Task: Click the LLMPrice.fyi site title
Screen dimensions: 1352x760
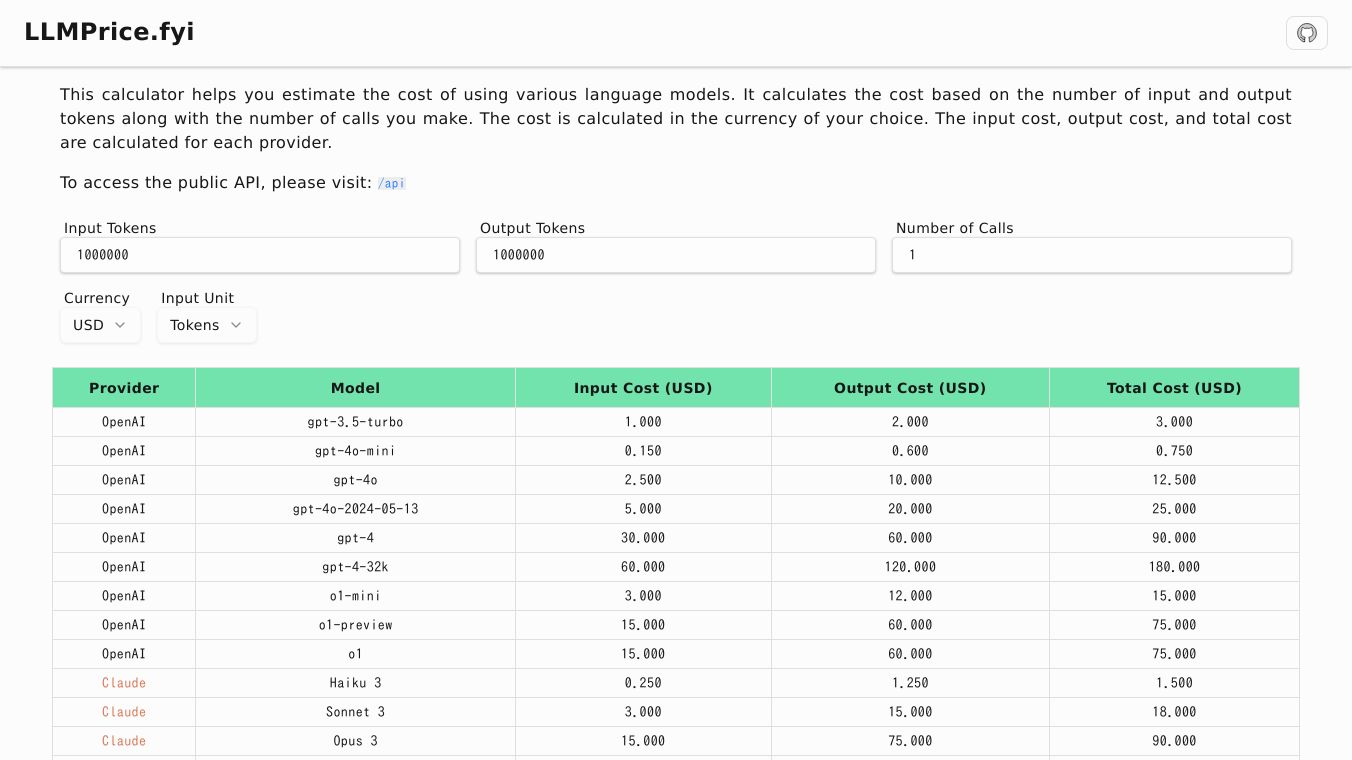Action: point(109,32)
